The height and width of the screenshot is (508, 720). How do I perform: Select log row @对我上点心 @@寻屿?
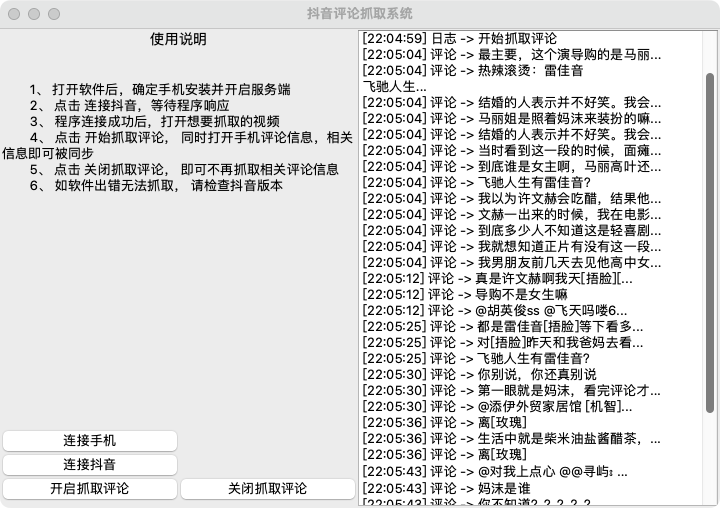[x=495, y=472]
